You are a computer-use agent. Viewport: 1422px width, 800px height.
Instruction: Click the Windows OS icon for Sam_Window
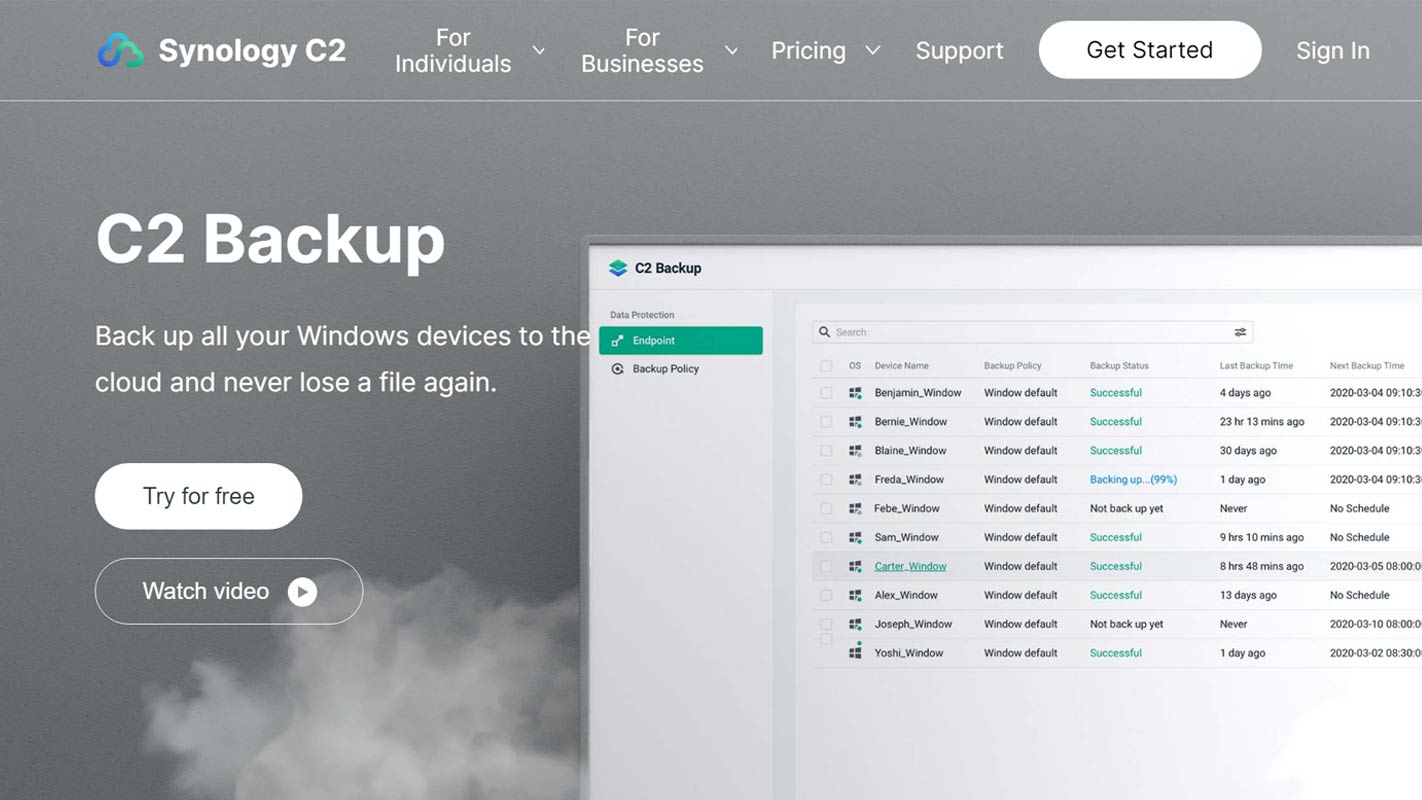[x=855, y=538]
